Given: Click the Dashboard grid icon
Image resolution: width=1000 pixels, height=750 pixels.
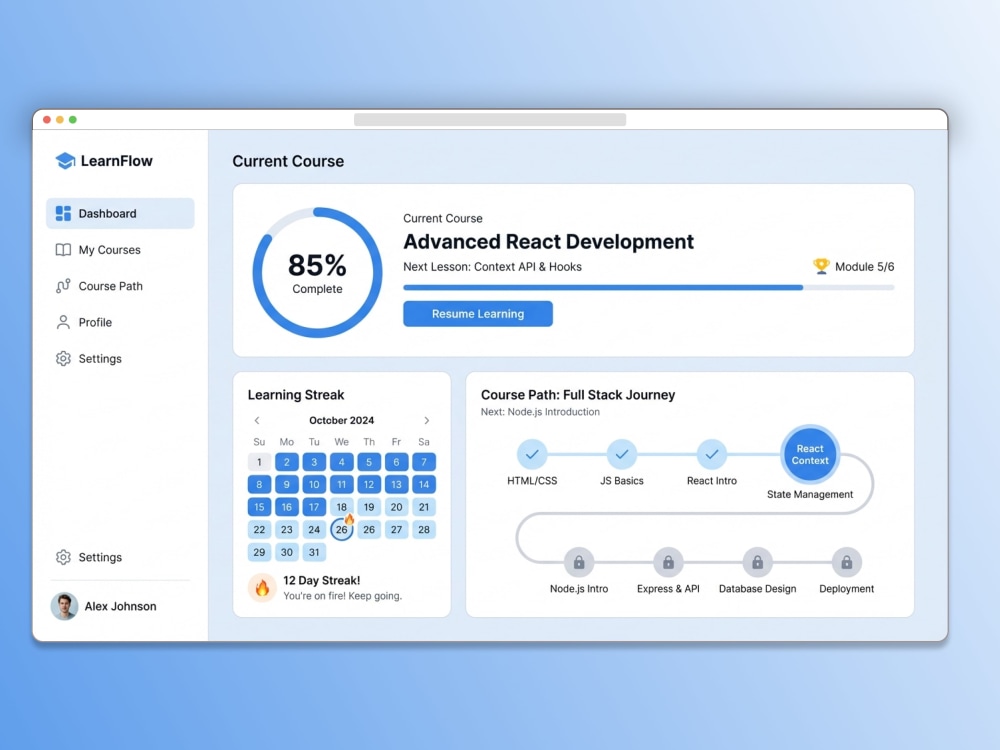Looking at the screenshot, I should pyautogui.click(x=63, y=213).
